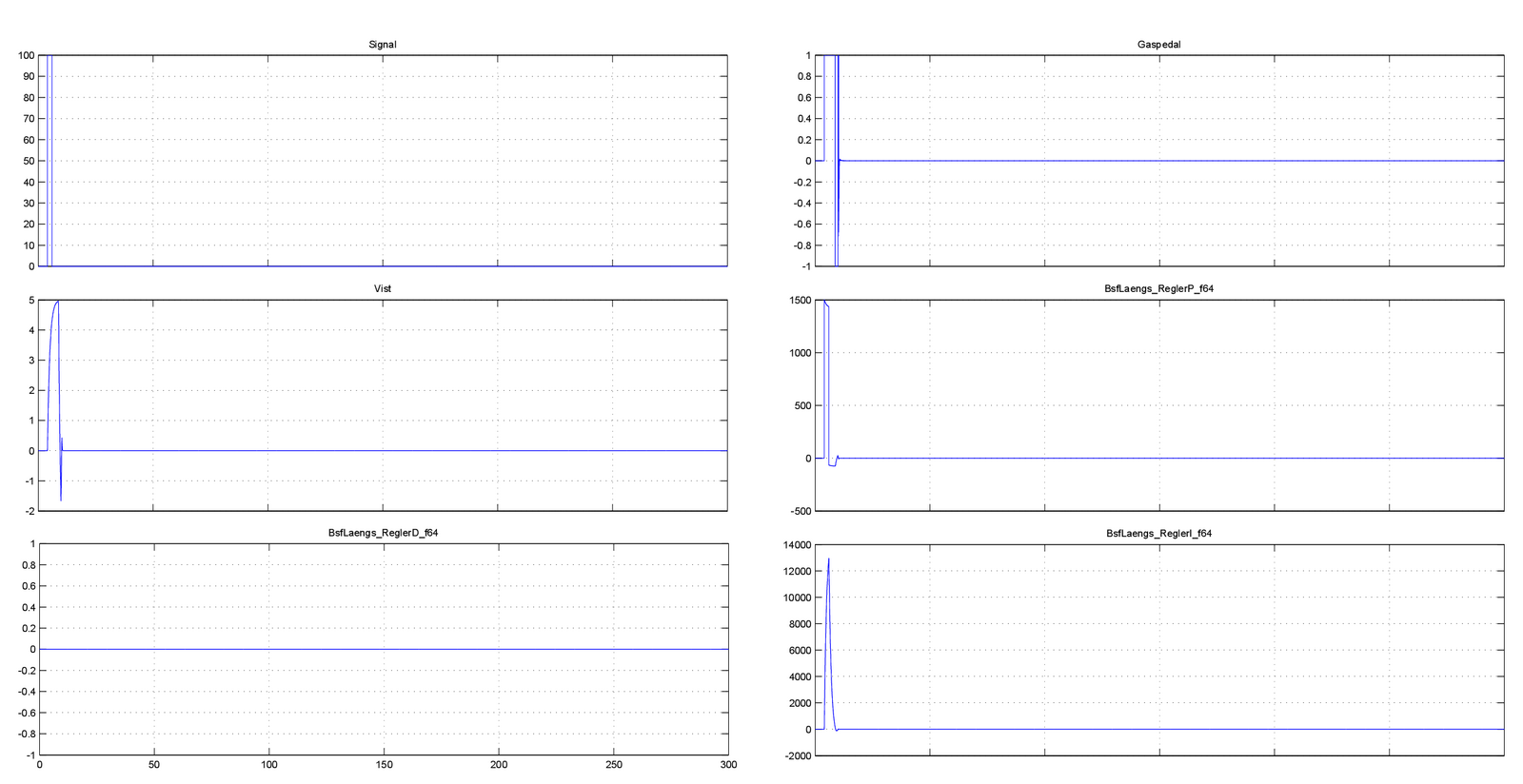This screenshot has height=784, width=1523.
Task: Click the Gaspedal plot title
Action: [x=1158, y=45]
